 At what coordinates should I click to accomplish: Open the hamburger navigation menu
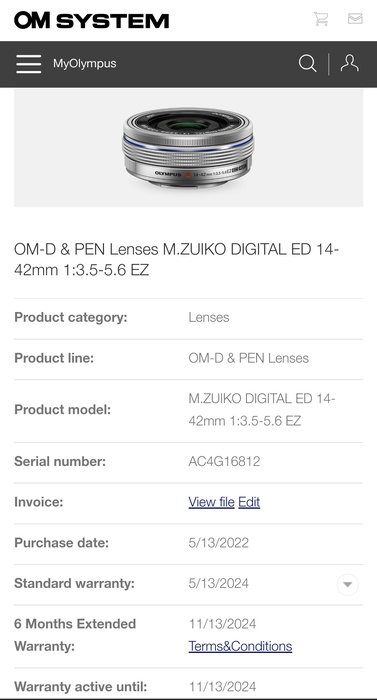[29, 64]
